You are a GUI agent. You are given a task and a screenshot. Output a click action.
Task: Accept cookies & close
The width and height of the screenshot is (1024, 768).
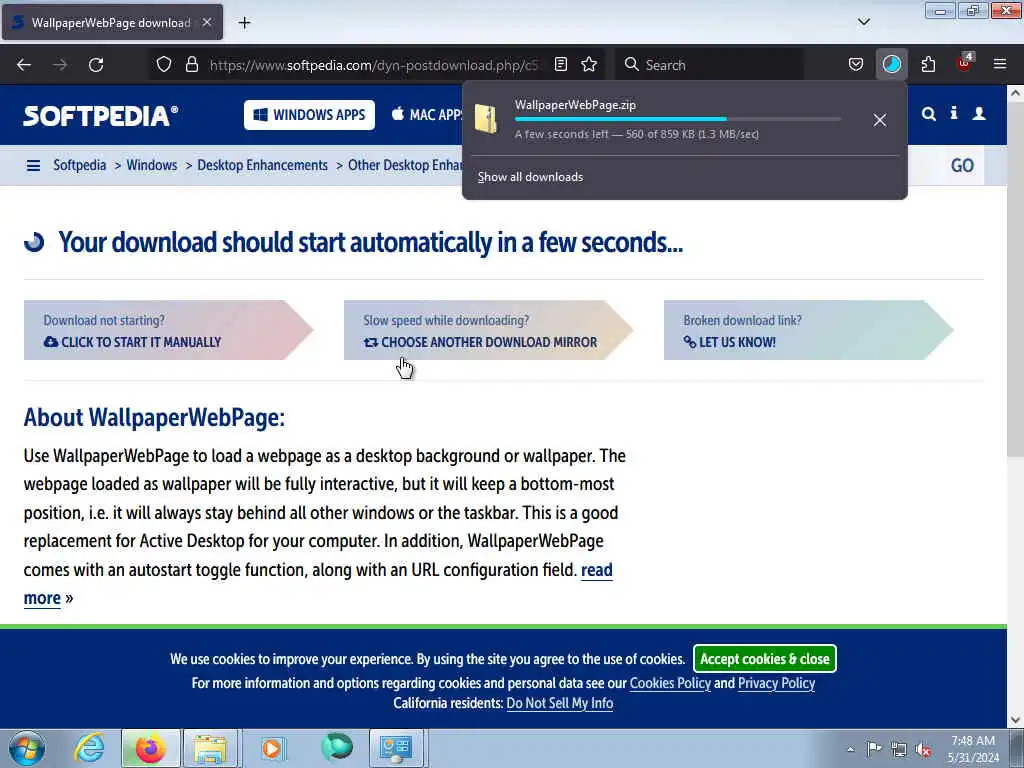(765, 658)
